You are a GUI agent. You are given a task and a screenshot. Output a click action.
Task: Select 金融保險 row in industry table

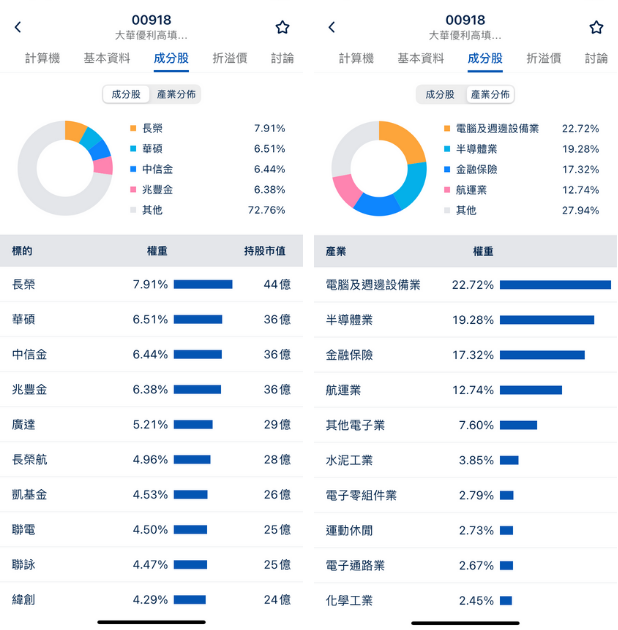pyautogui.click(x=465, y=355)
